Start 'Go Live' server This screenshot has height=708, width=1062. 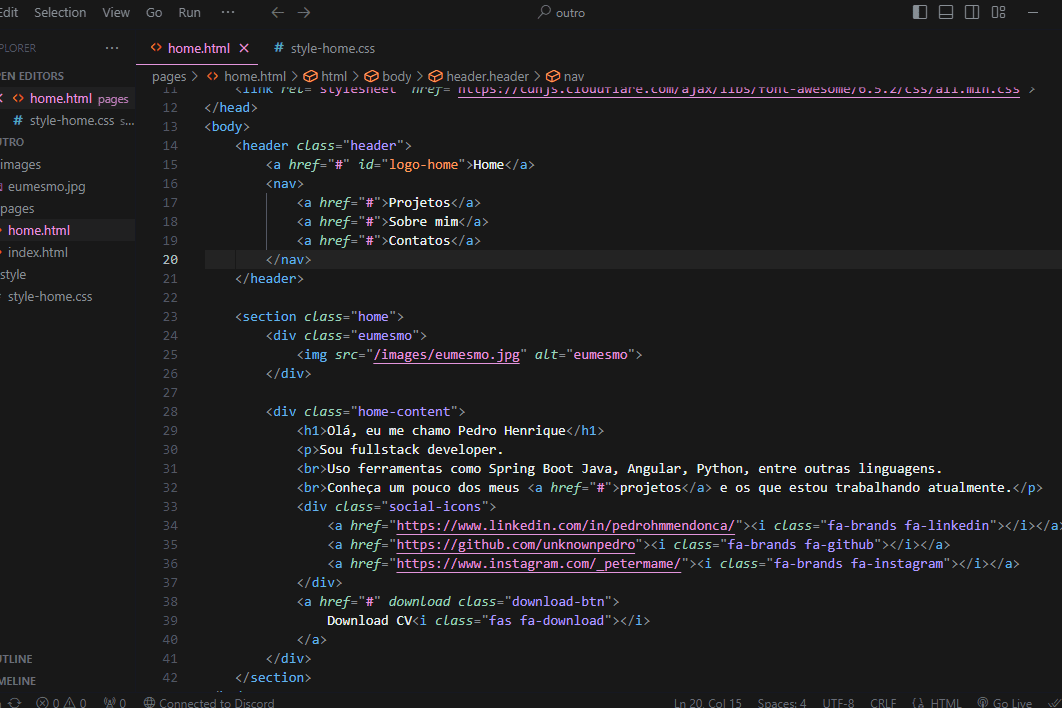pos(1004,703)
